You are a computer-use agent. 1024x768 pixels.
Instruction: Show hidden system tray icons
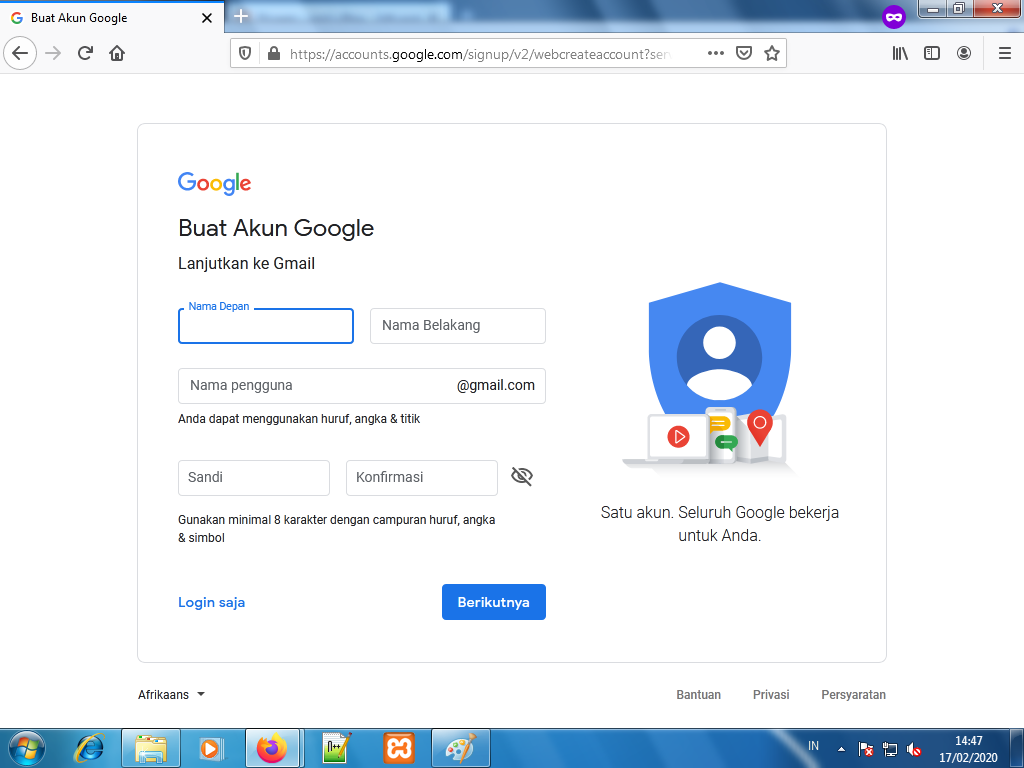[841, 750]
